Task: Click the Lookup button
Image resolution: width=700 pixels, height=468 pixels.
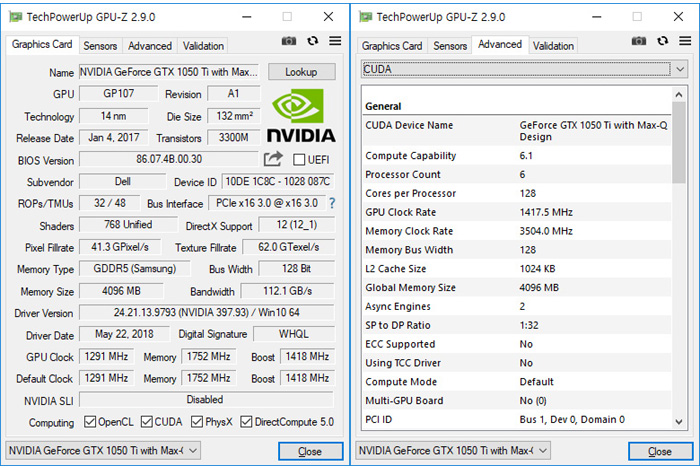Action: click(x=301, y=72)
